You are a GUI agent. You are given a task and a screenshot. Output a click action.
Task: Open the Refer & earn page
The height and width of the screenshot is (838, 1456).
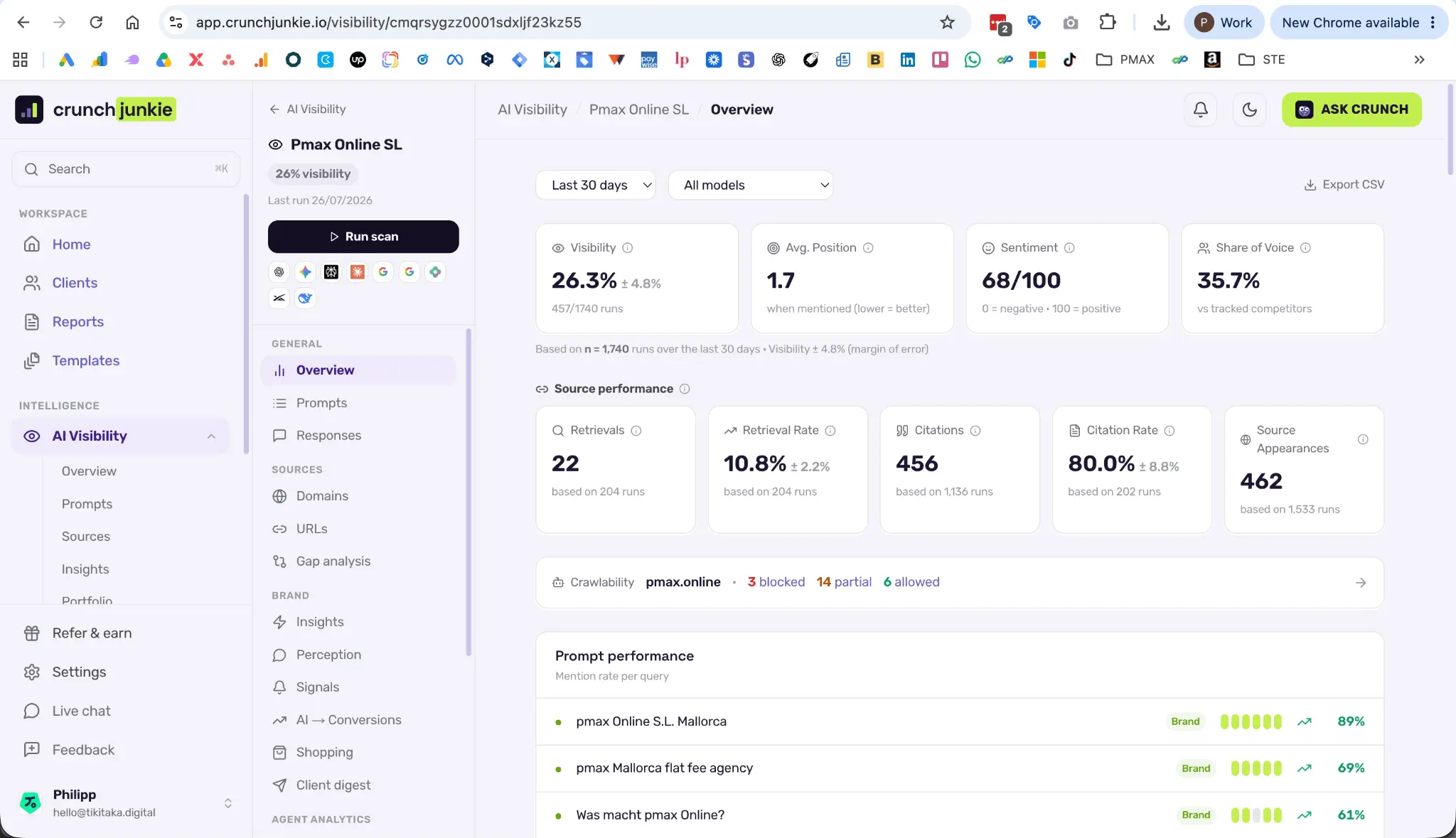point(92,633)
